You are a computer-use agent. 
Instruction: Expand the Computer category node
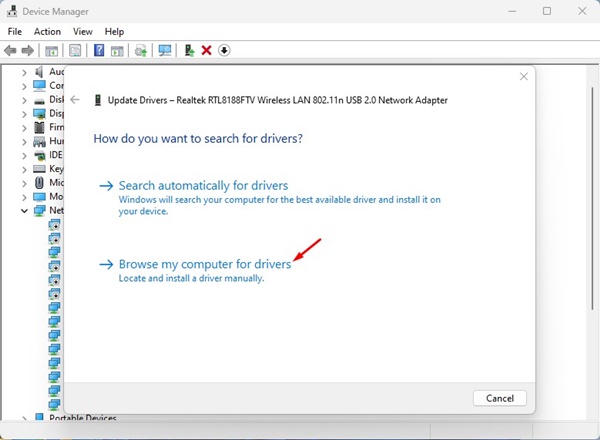(x=24, y=86)
